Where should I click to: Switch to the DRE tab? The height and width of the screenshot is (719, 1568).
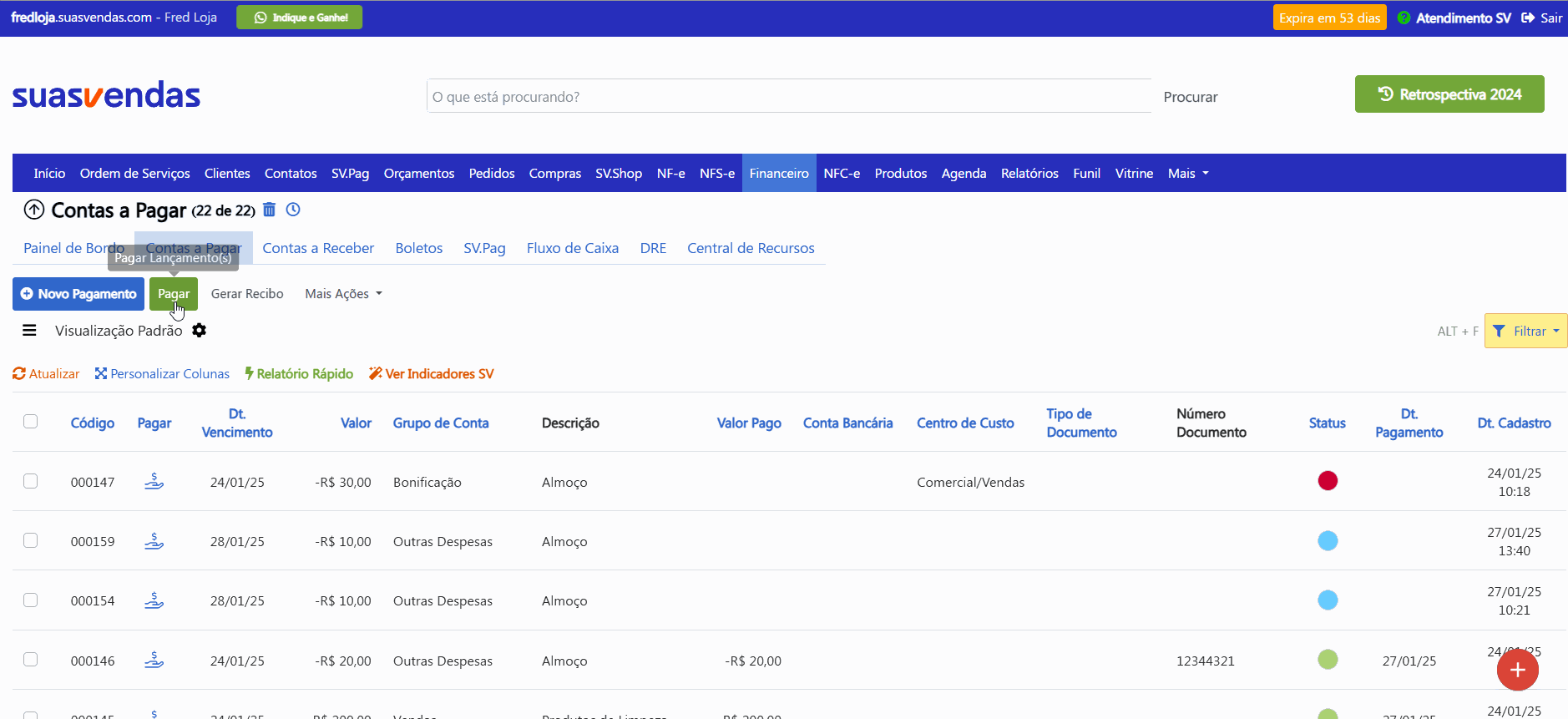pos(653,248)
